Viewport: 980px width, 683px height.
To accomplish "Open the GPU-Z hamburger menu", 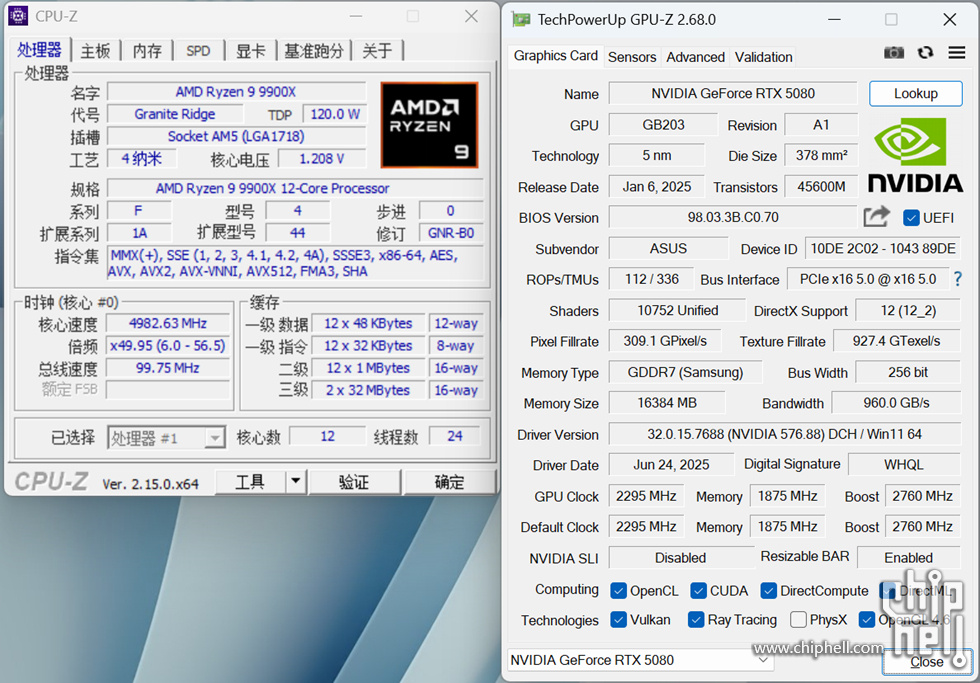I will pos(956,53).
